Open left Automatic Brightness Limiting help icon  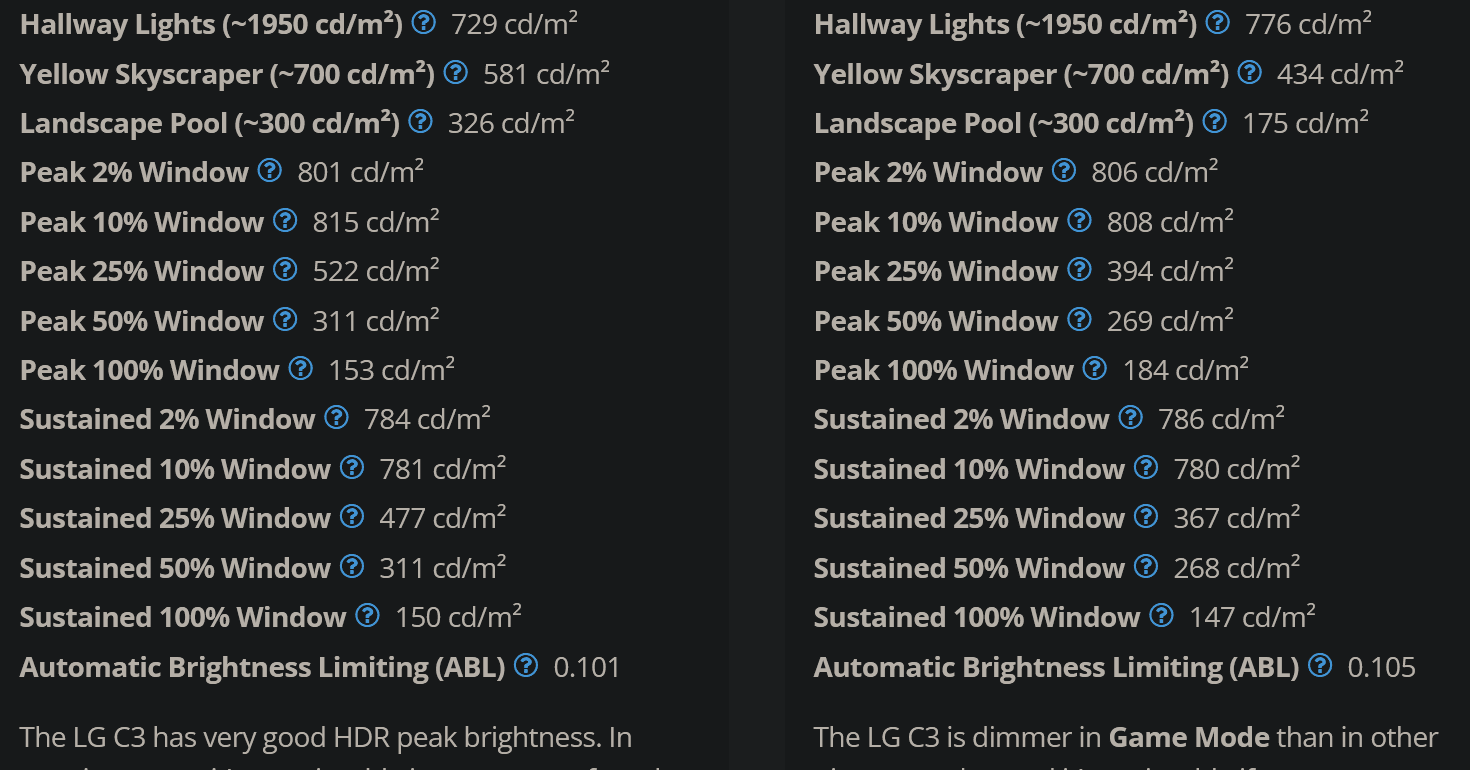coord(526,665)
